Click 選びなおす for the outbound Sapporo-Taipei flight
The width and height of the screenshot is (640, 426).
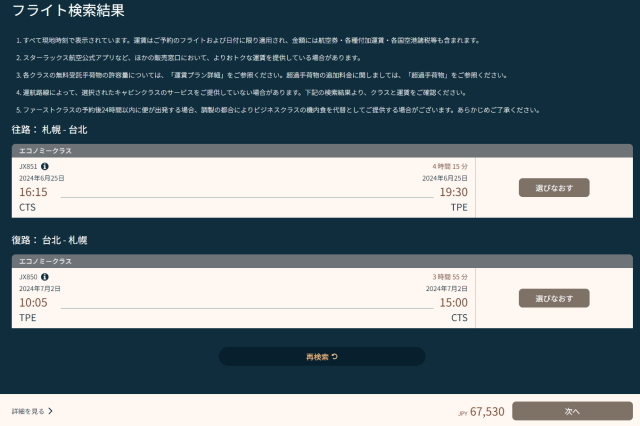(554, 188)
